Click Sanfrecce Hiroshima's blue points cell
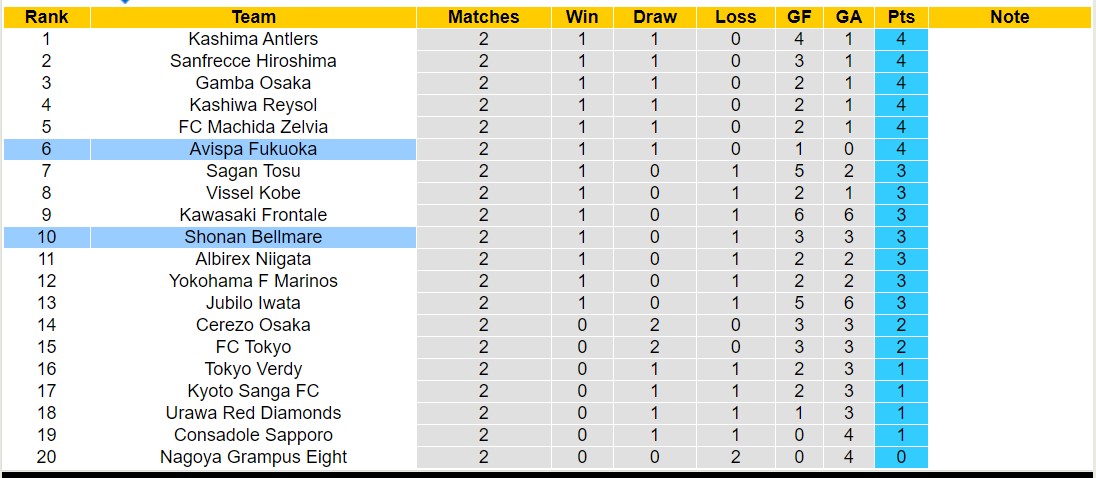1096x478 pixels. (x=901, y=61)
